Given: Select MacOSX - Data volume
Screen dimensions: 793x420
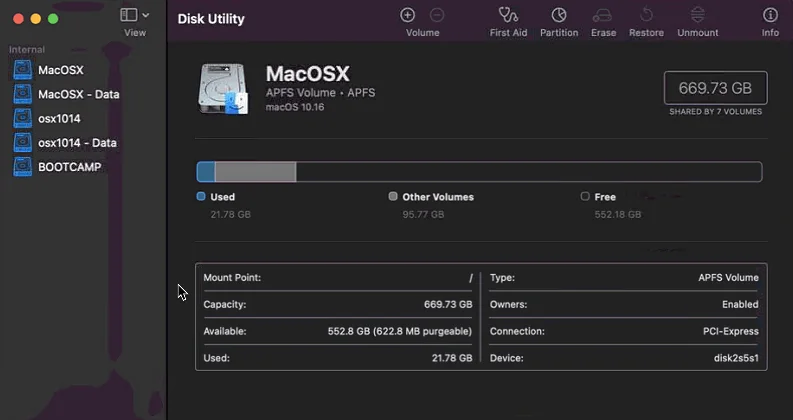Looking at the screenshot, I should (78, 94).
